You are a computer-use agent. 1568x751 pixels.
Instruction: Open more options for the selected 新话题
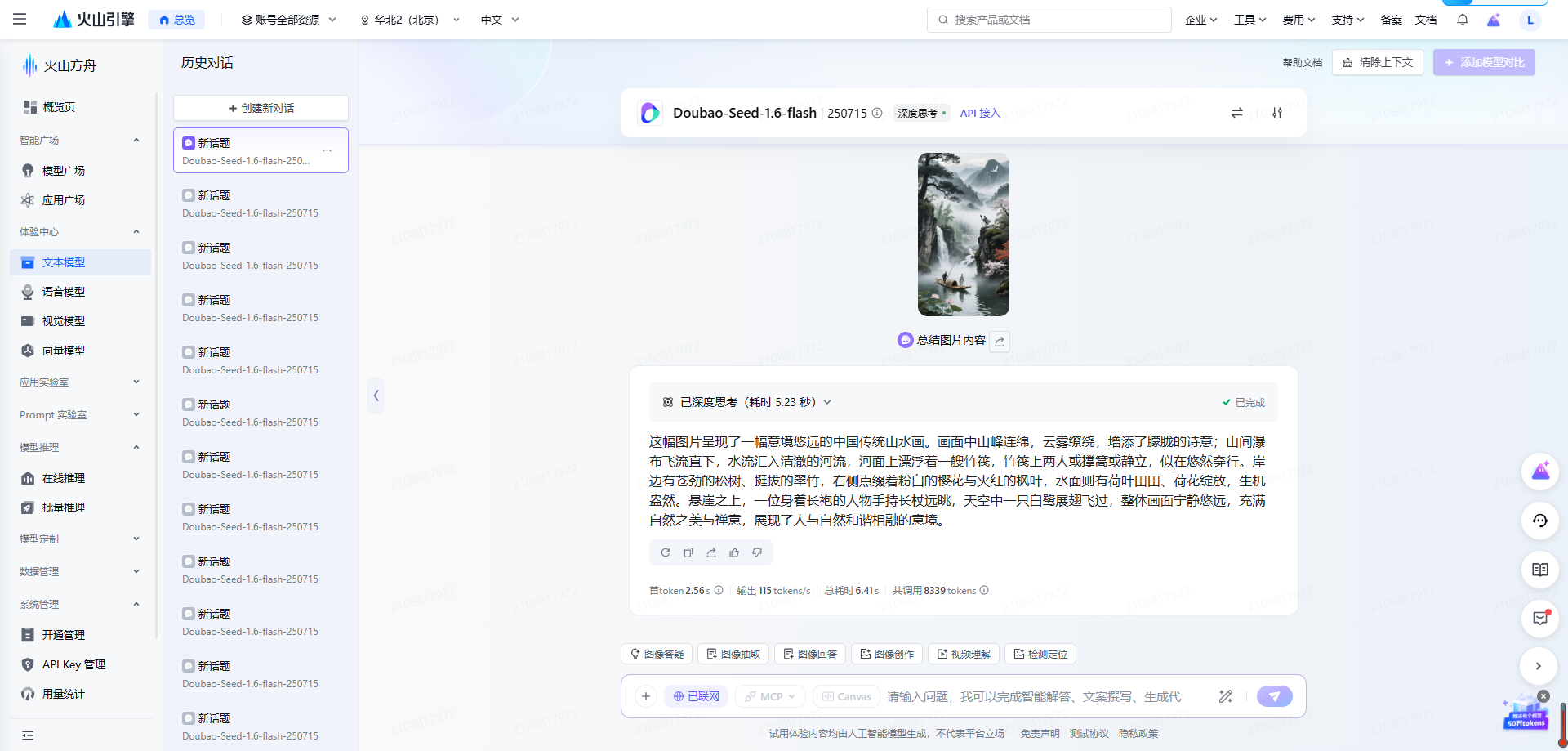327,150
